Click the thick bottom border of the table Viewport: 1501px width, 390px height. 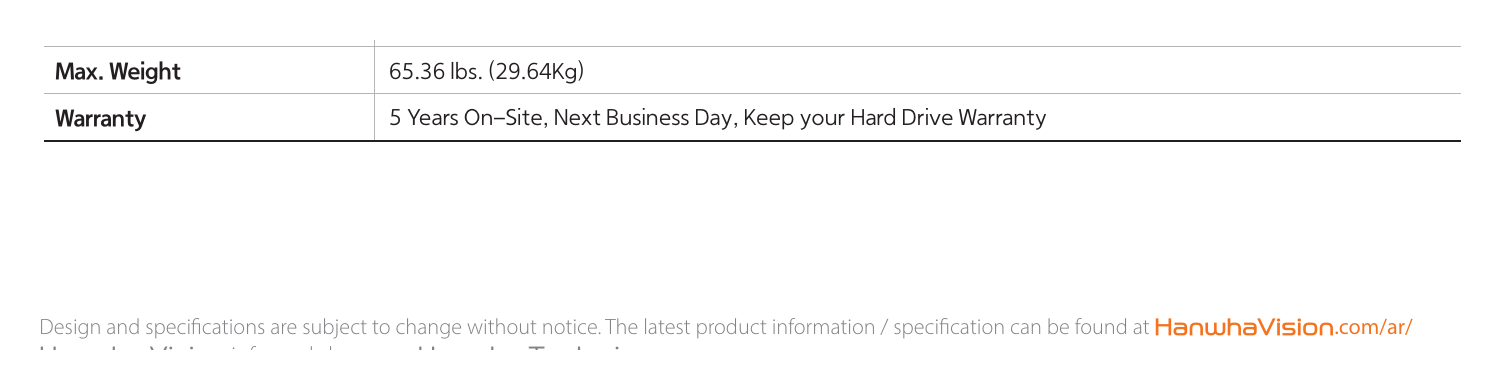coord(752,141)
